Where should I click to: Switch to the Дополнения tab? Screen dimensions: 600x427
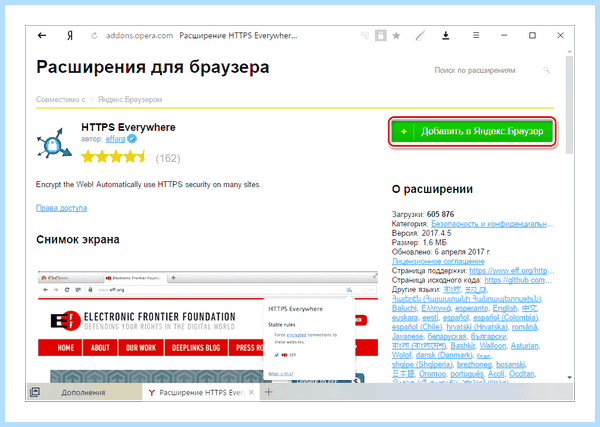coord(83,392)
